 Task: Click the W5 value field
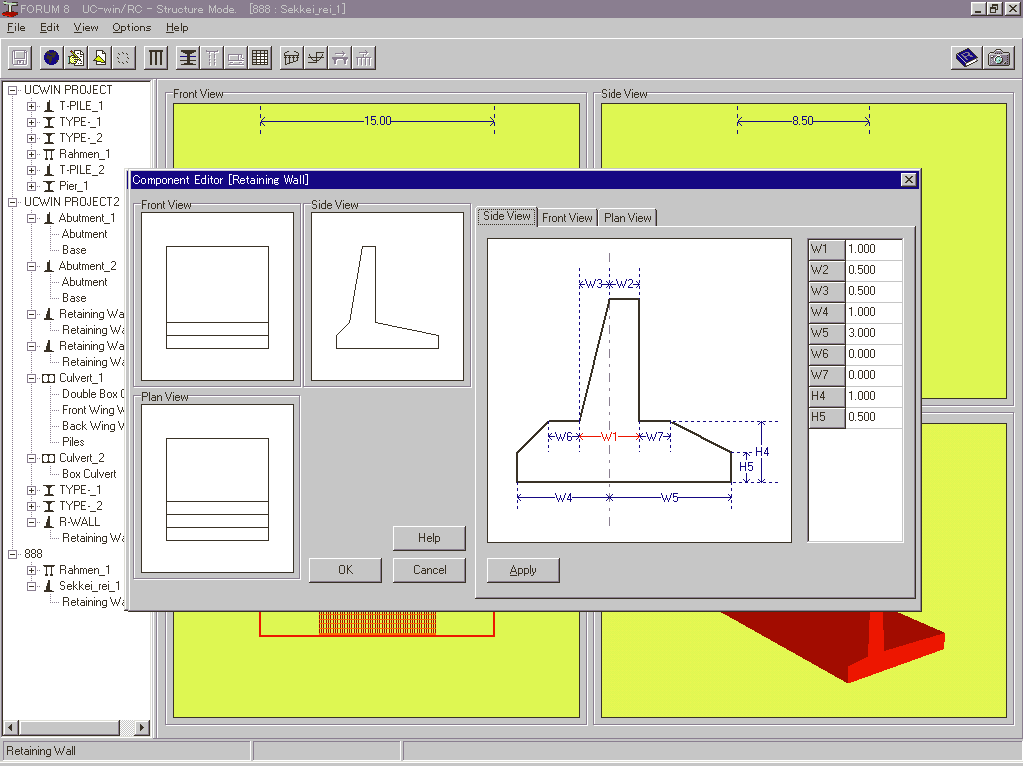[873, 333]
